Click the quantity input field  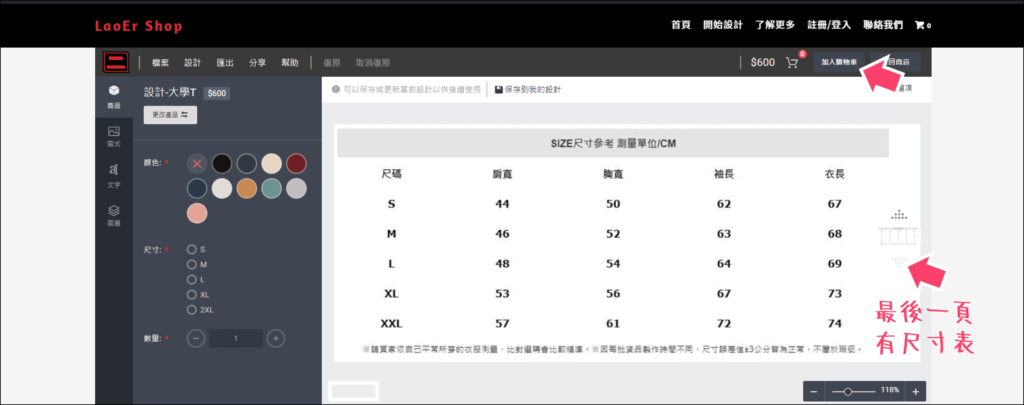(236, 338)
